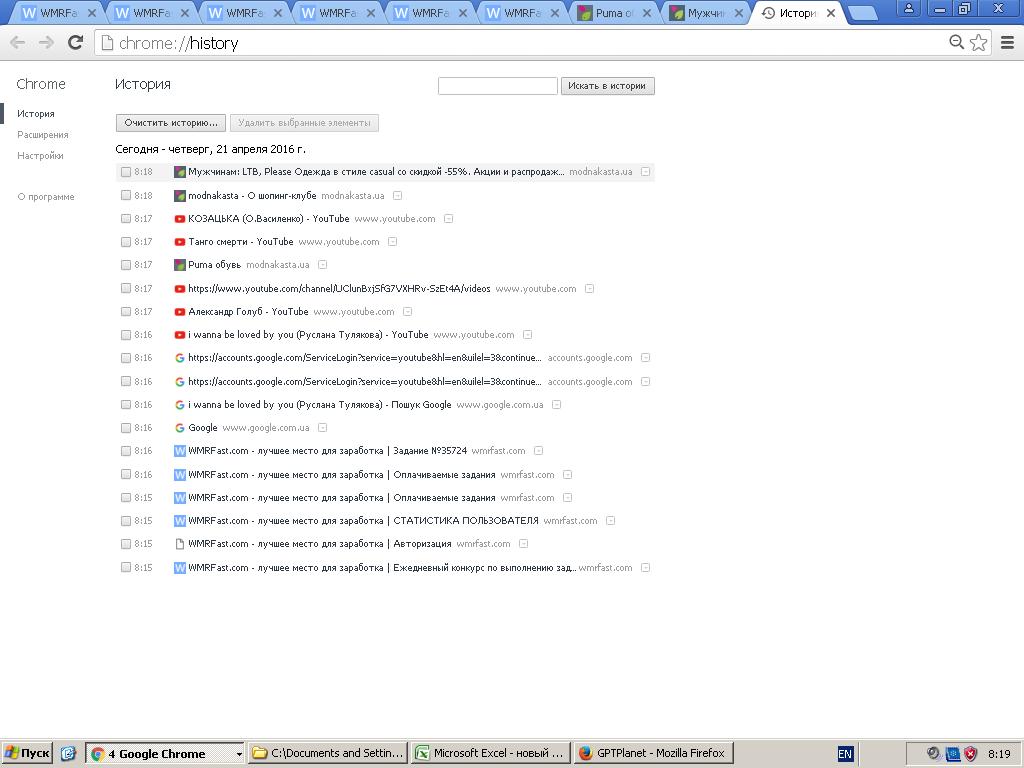
Task: Click the browser Back arrow
Action: [x=18, y=43]
